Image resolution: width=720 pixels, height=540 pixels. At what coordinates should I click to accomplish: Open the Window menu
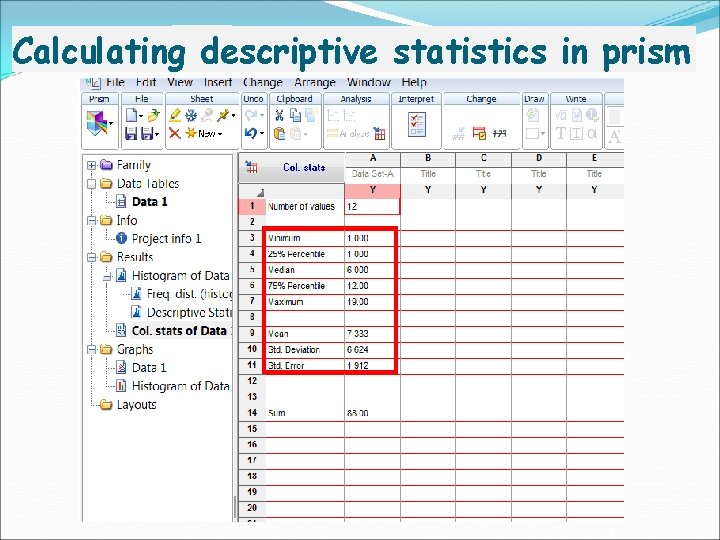click(369, 82)
